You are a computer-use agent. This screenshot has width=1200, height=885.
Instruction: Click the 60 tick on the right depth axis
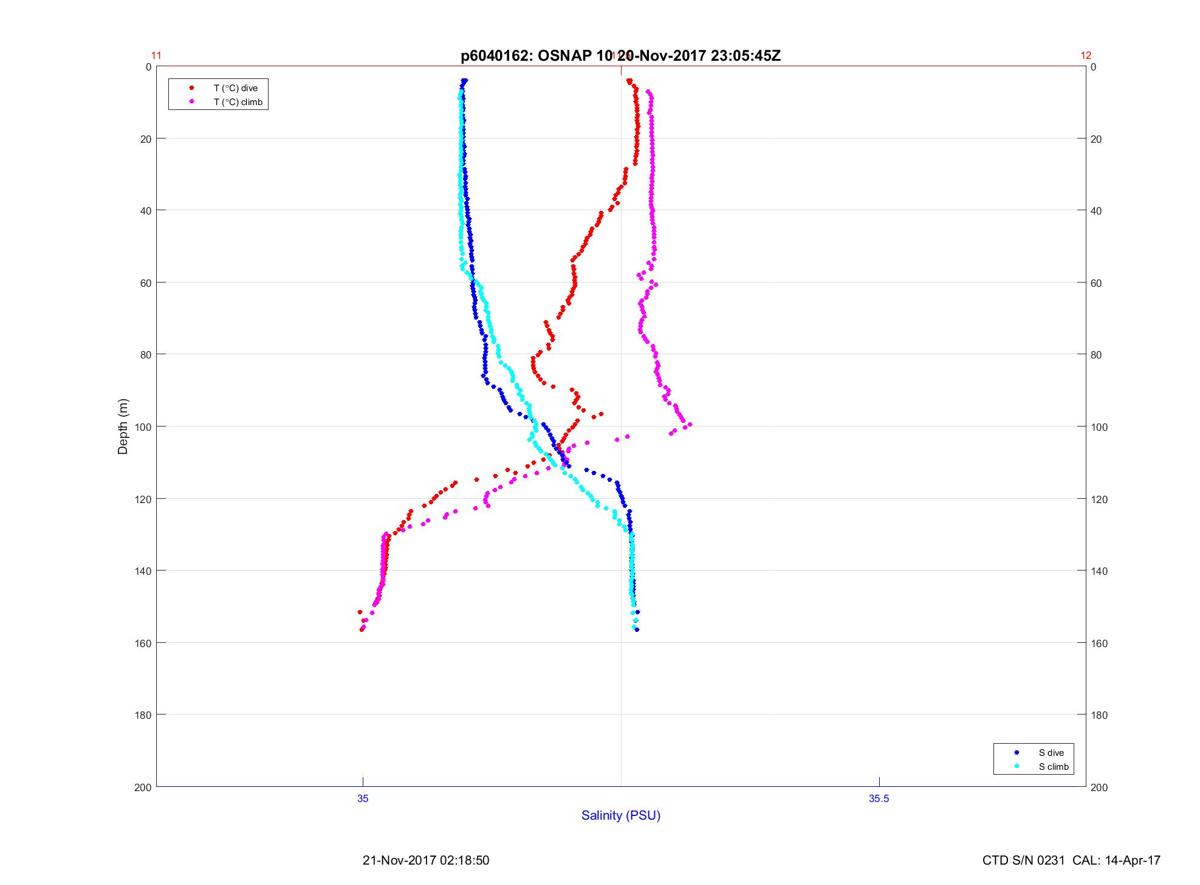tap(1096, 283)
